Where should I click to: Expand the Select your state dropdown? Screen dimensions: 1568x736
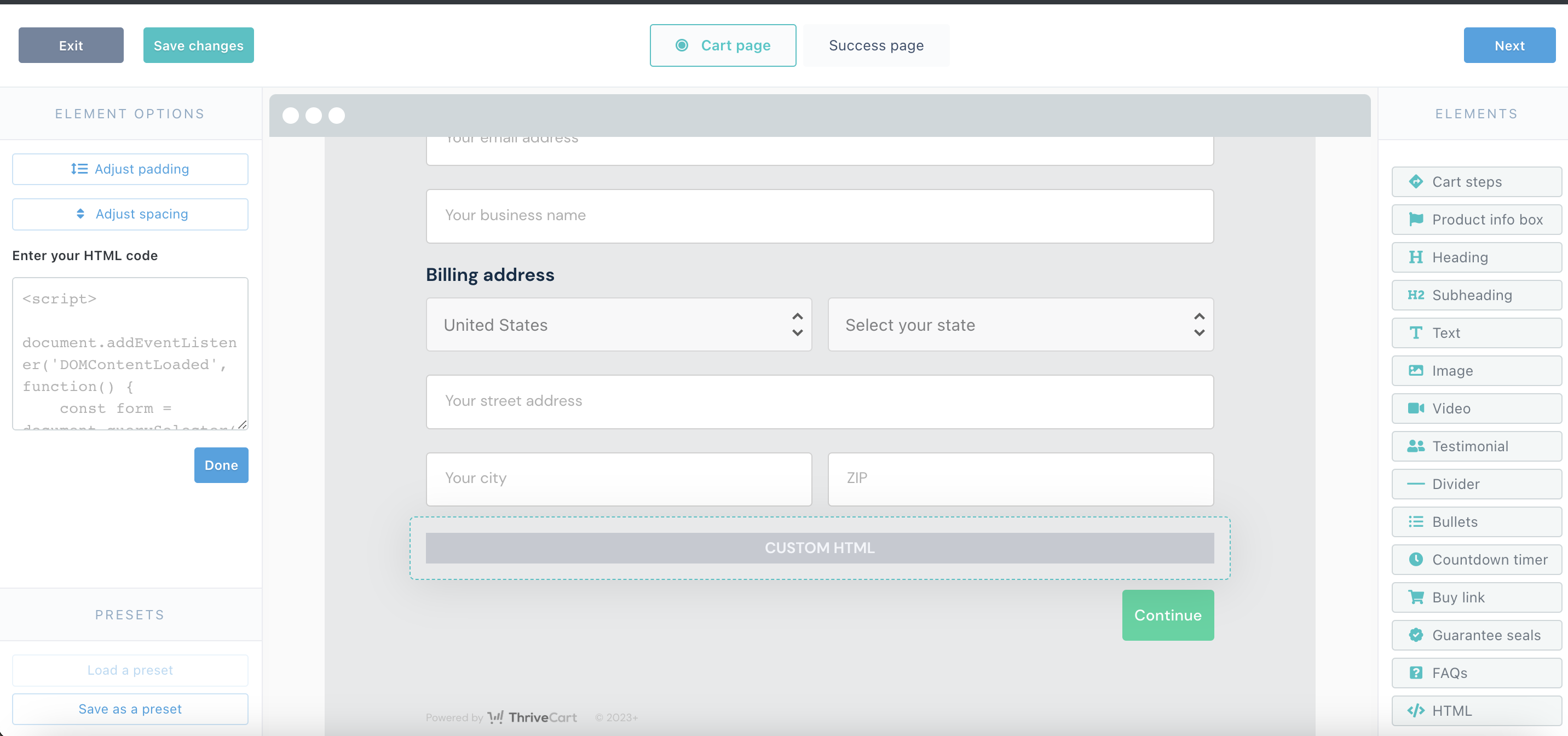pos(1020,325)
